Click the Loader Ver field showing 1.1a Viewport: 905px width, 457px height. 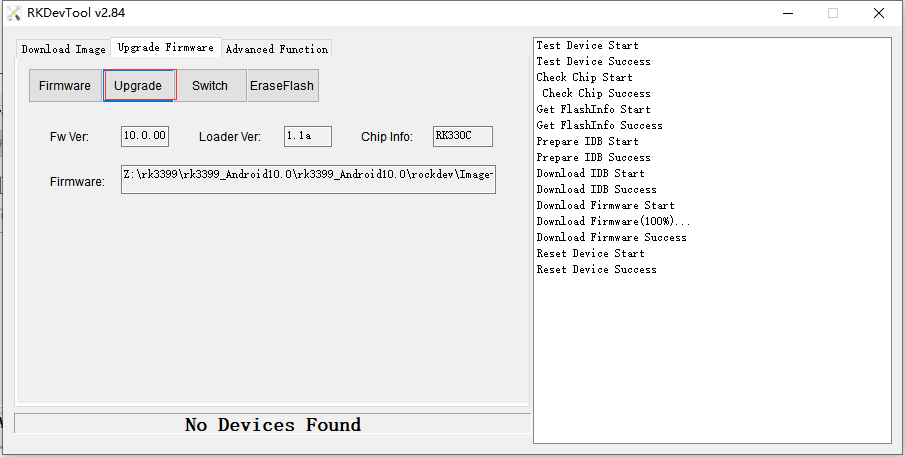tap(308, 136)
